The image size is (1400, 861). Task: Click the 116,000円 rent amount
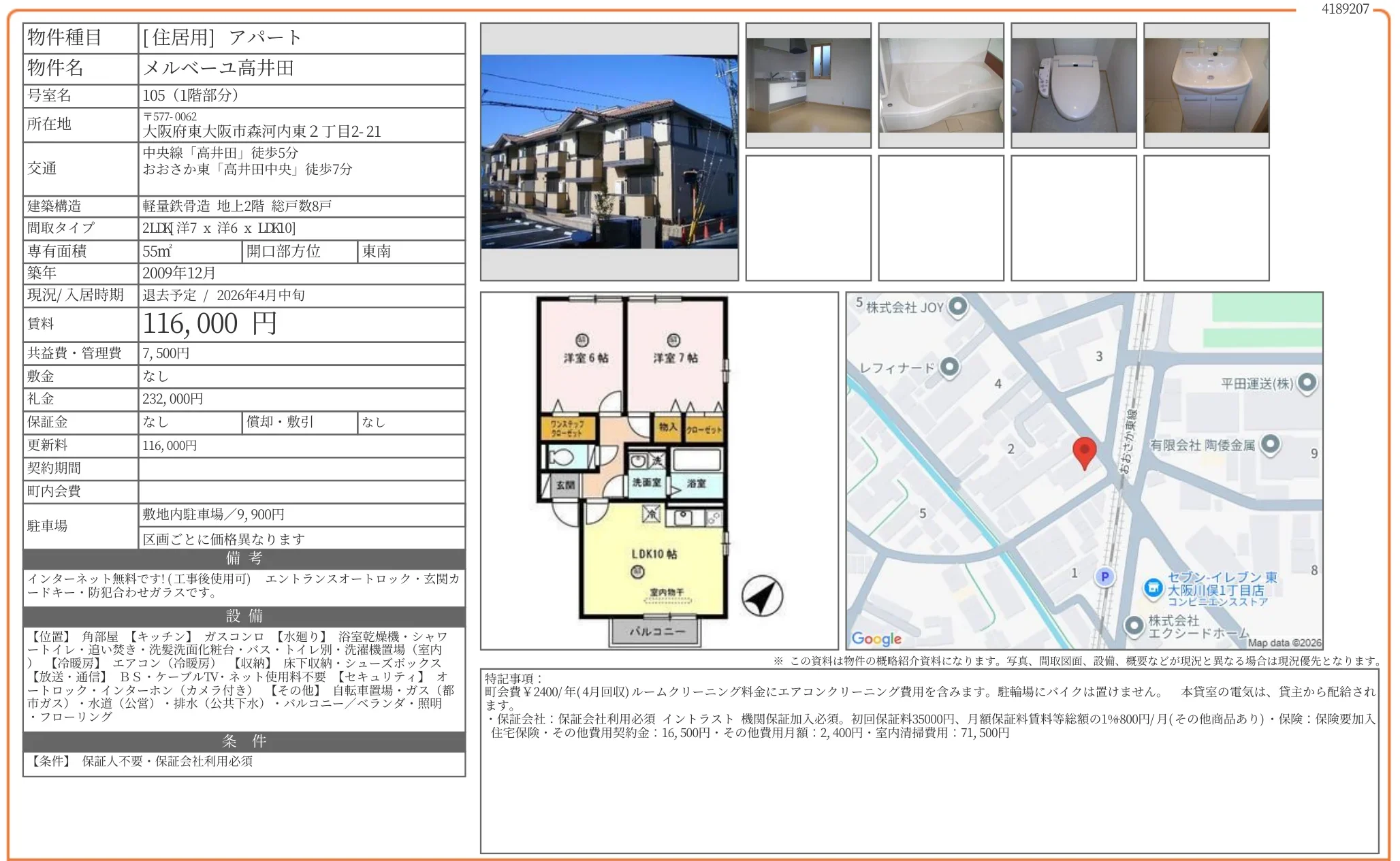click(x=210, y=324)
